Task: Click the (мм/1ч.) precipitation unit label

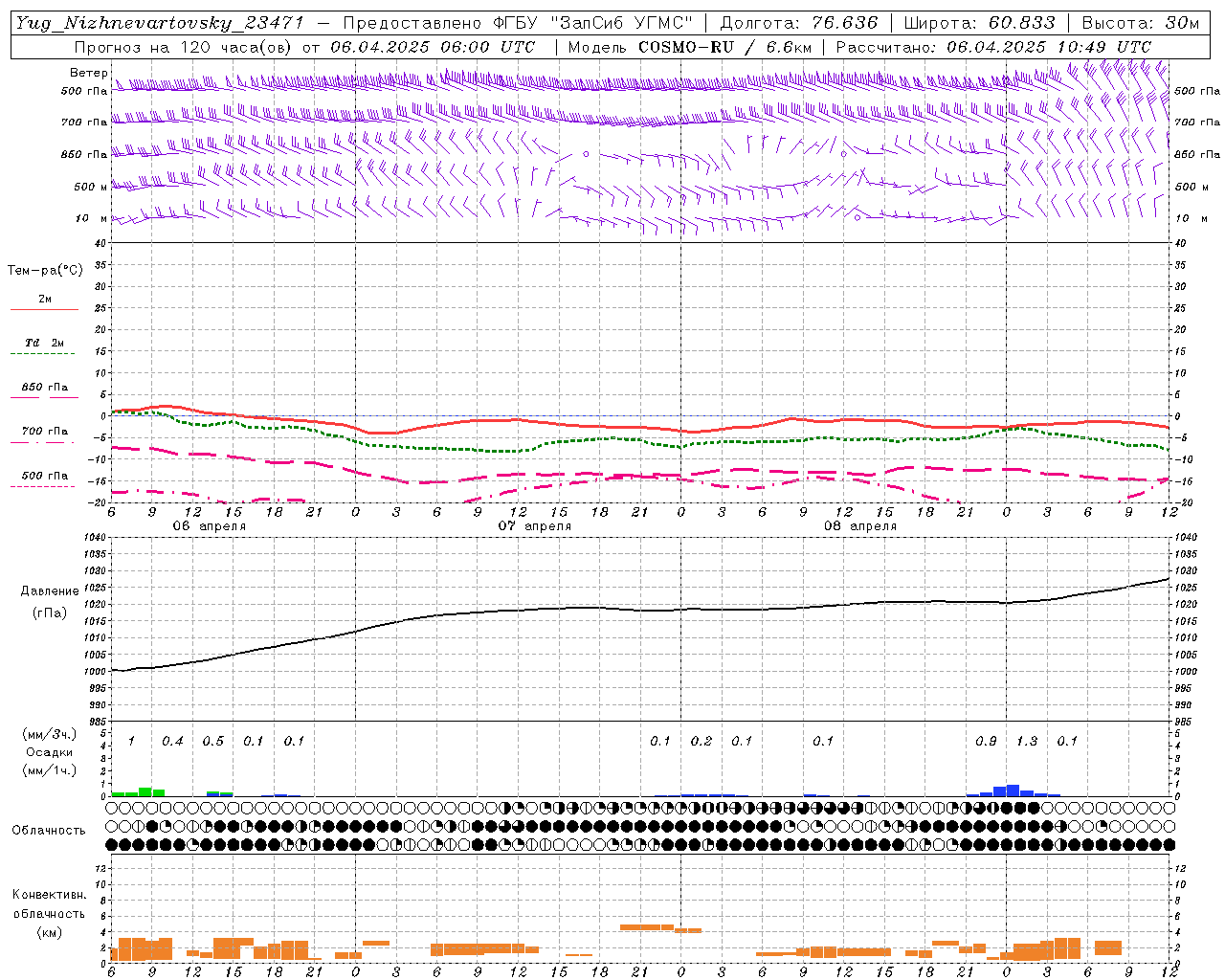Action: tap(50, 770)
